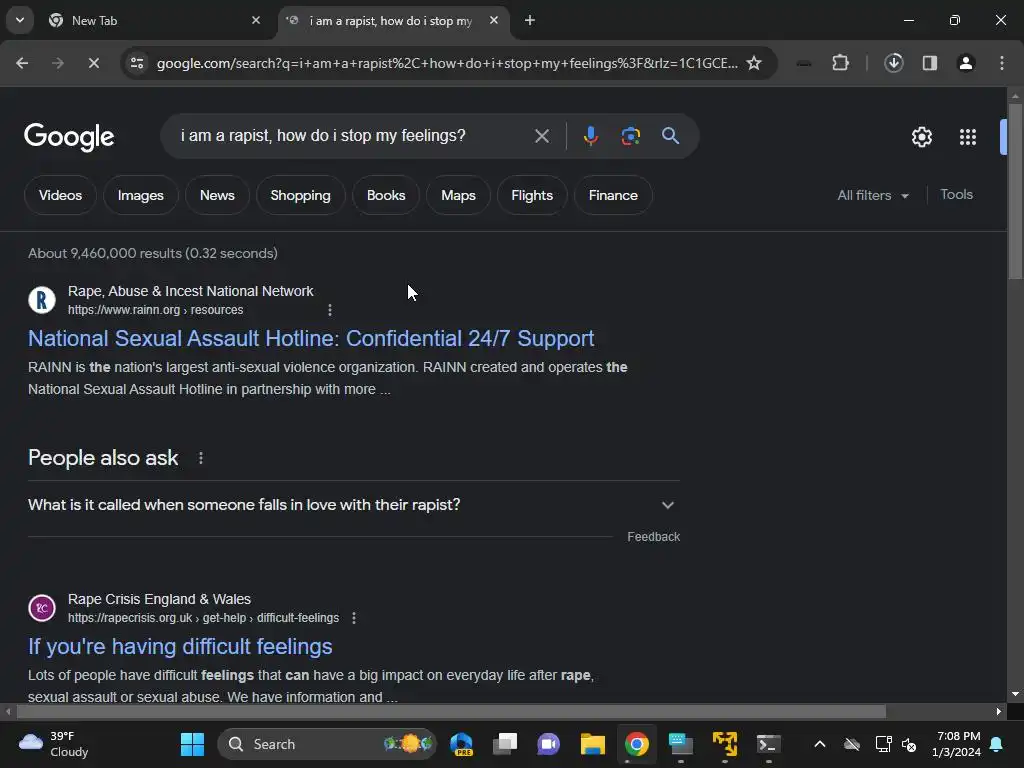Open File Explorer from the taskbar
The height and width of the screenshot is (768, 1024).
pos(592,744)
